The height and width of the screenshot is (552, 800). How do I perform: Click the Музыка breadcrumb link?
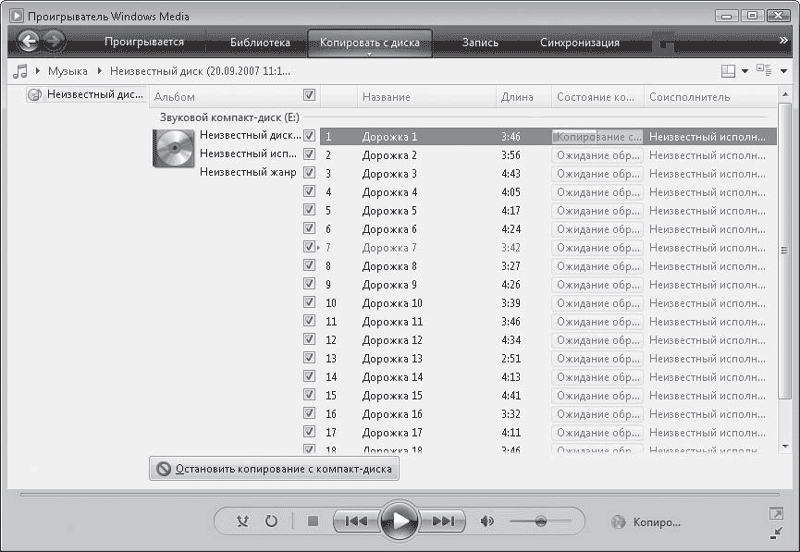click(x=67, y=71)
